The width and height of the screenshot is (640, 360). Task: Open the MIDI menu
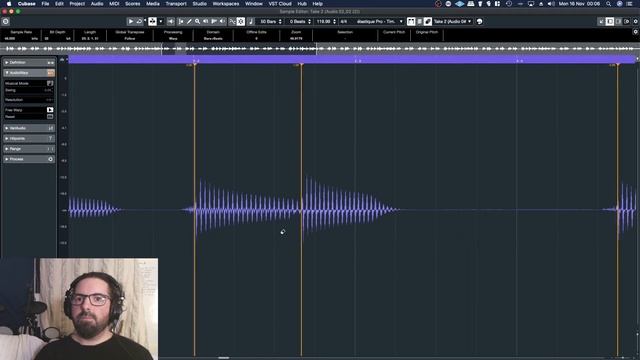pyautogui.click(x=114, y=4)
